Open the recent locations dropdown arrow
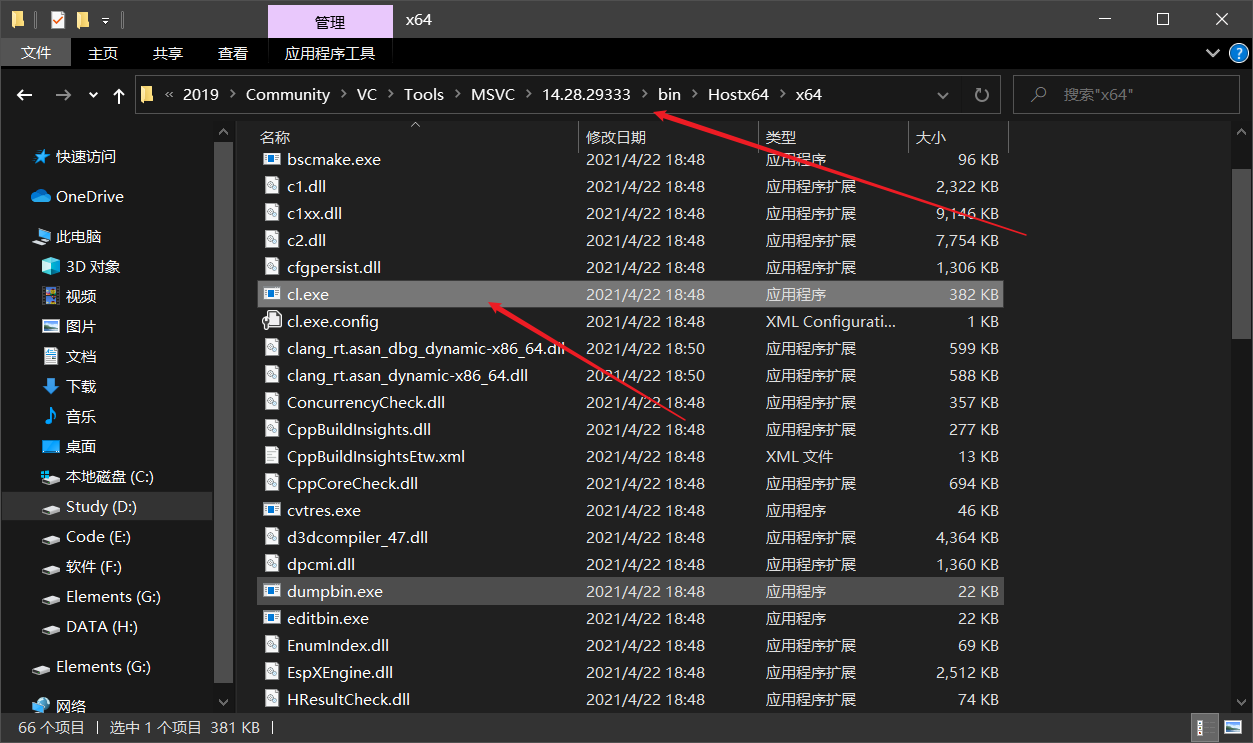This screenshot has height=743, width=1253. [x=93, y=95]
